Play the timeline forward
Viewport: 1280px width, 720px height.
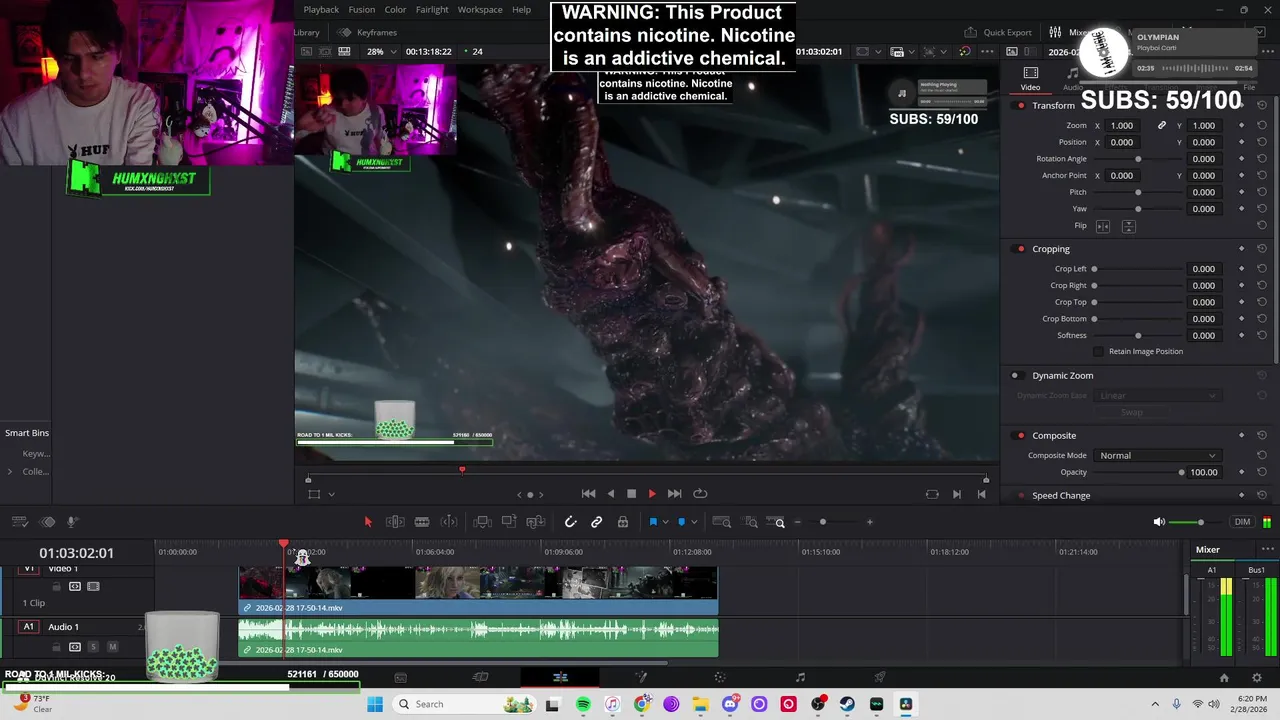652,494
